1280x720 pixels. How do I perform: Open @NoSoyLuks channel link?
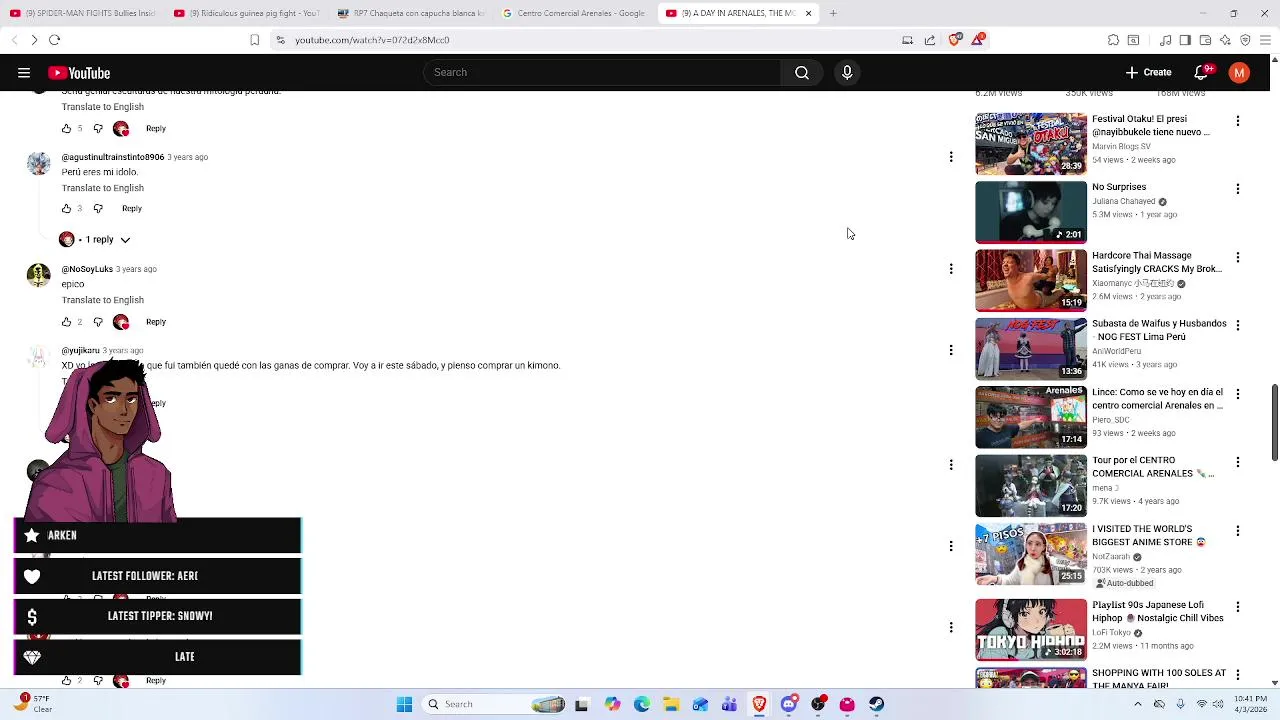(87, 269)
